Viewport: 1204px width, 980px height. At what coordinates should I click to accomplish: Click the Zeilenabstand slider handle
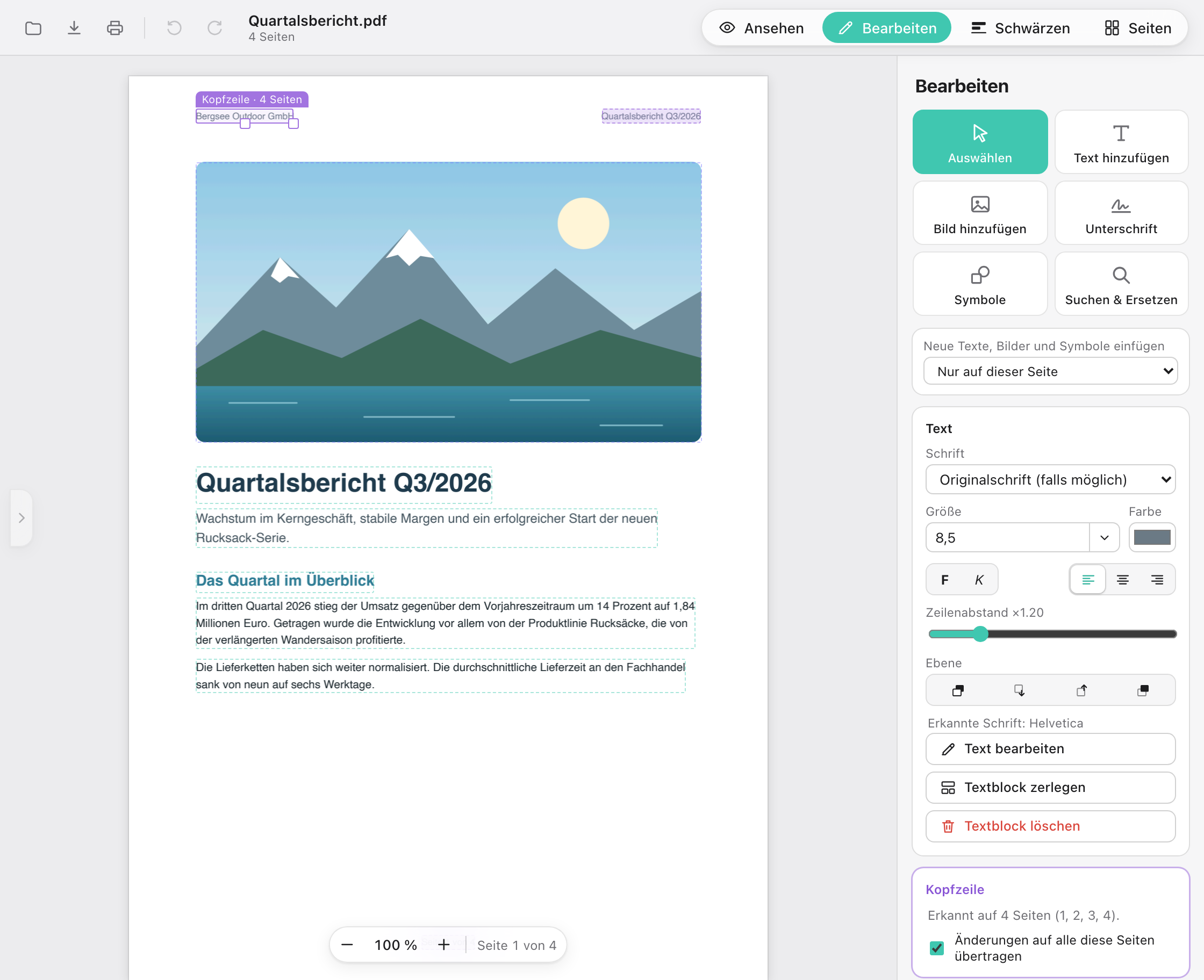point(981,634)
